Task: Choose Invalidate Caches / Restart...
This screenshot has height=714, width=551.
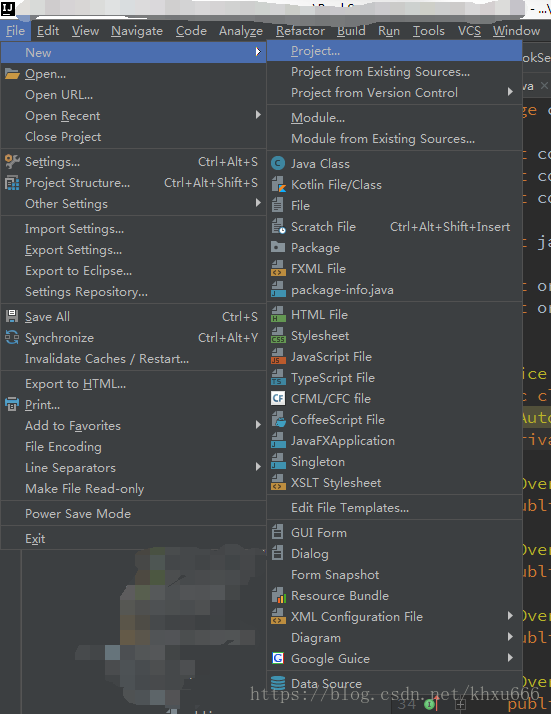Action: [133, 359]
